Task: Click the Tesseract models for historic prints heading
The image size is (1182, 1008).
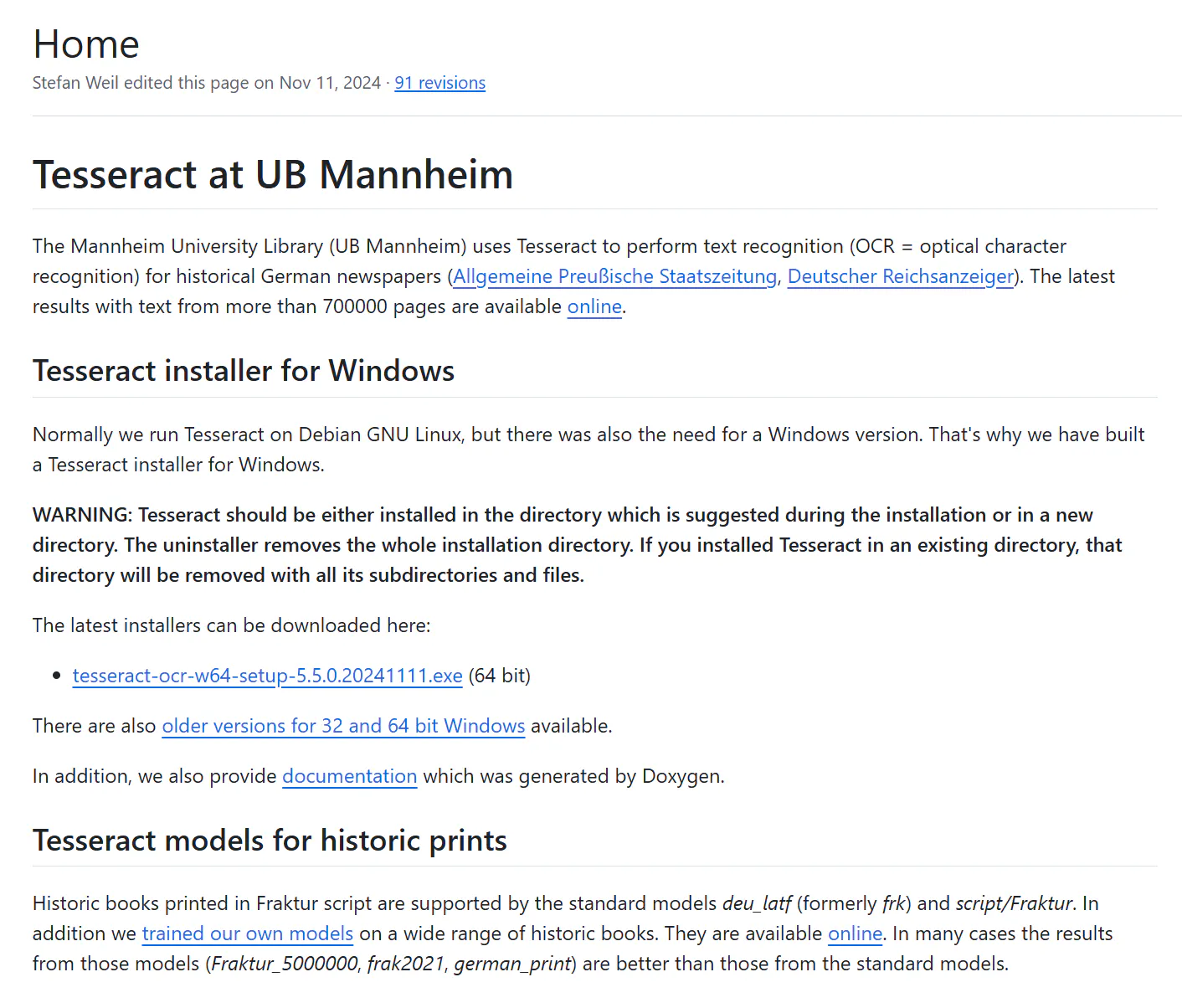Action: [x=270, y=841]
